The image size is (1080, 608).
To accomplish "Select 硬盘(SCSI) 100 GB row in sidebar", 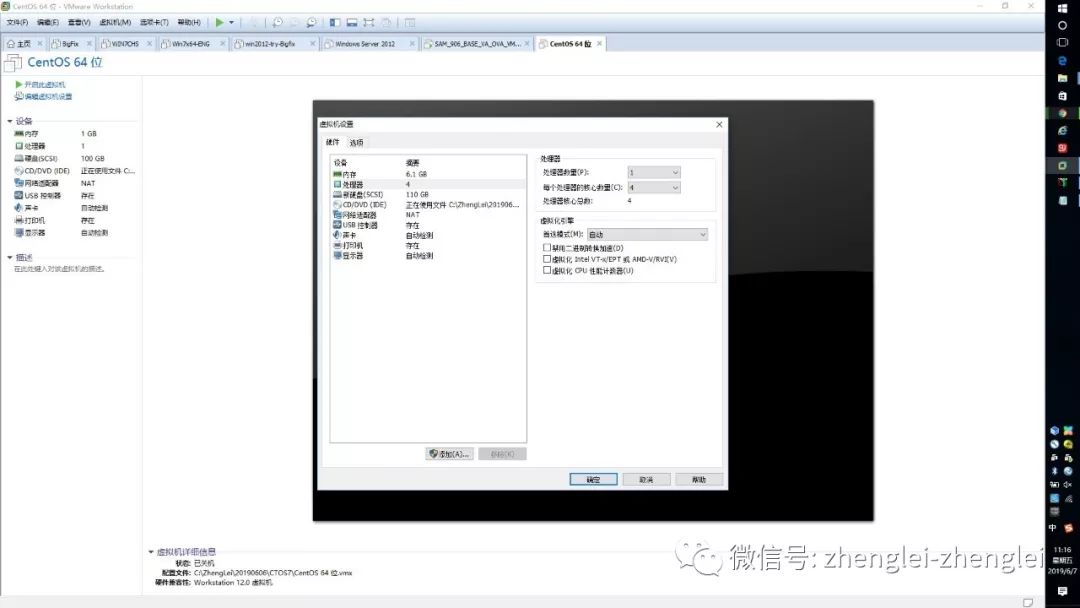I will [x=74, y=158].
